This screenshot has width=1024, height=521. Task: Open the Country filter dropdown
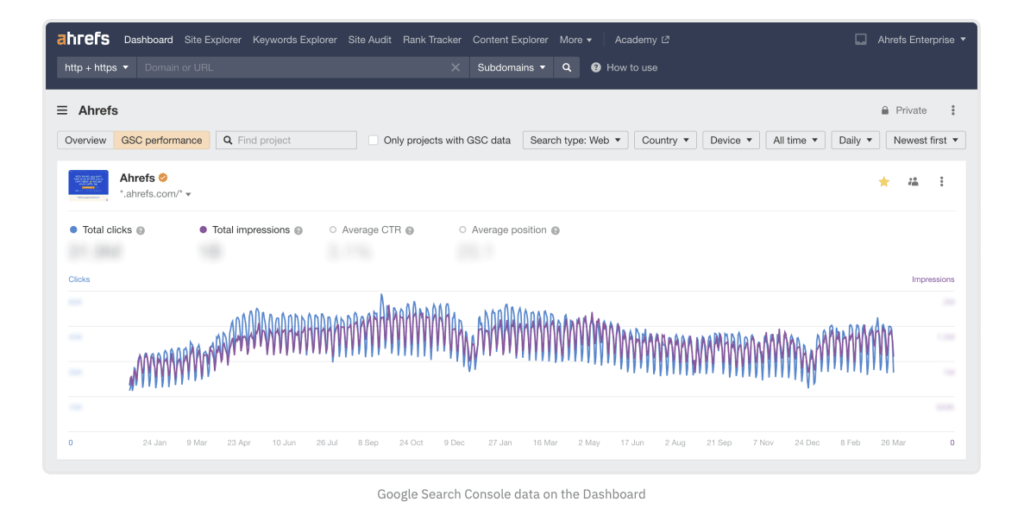click(x=665, y=141)
